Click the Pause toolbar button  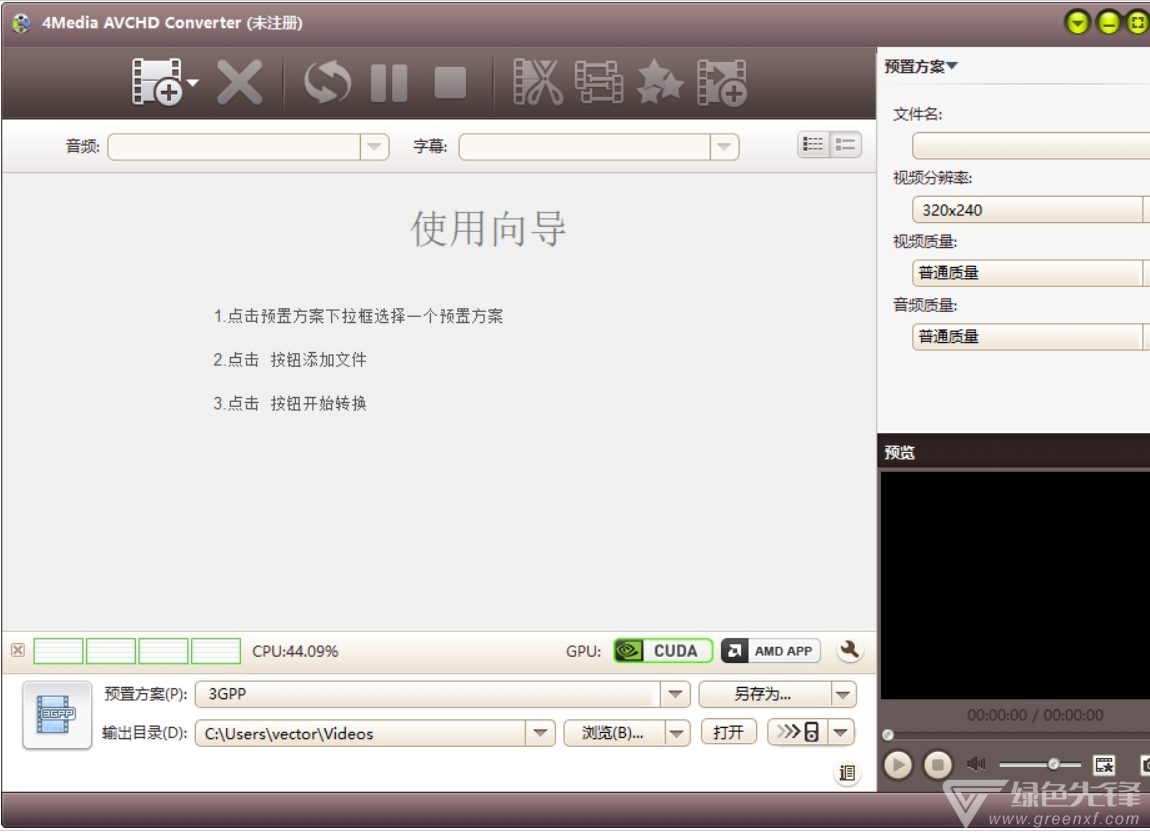[389, 82]
